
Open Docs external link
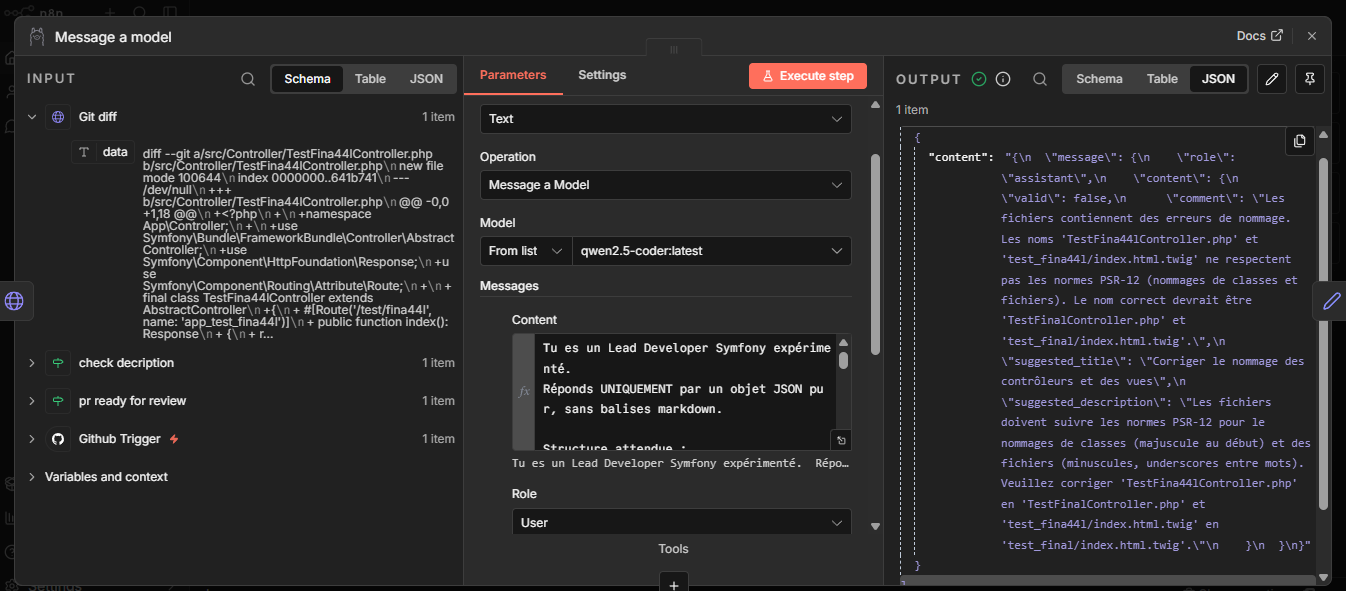pos(1259,36)
